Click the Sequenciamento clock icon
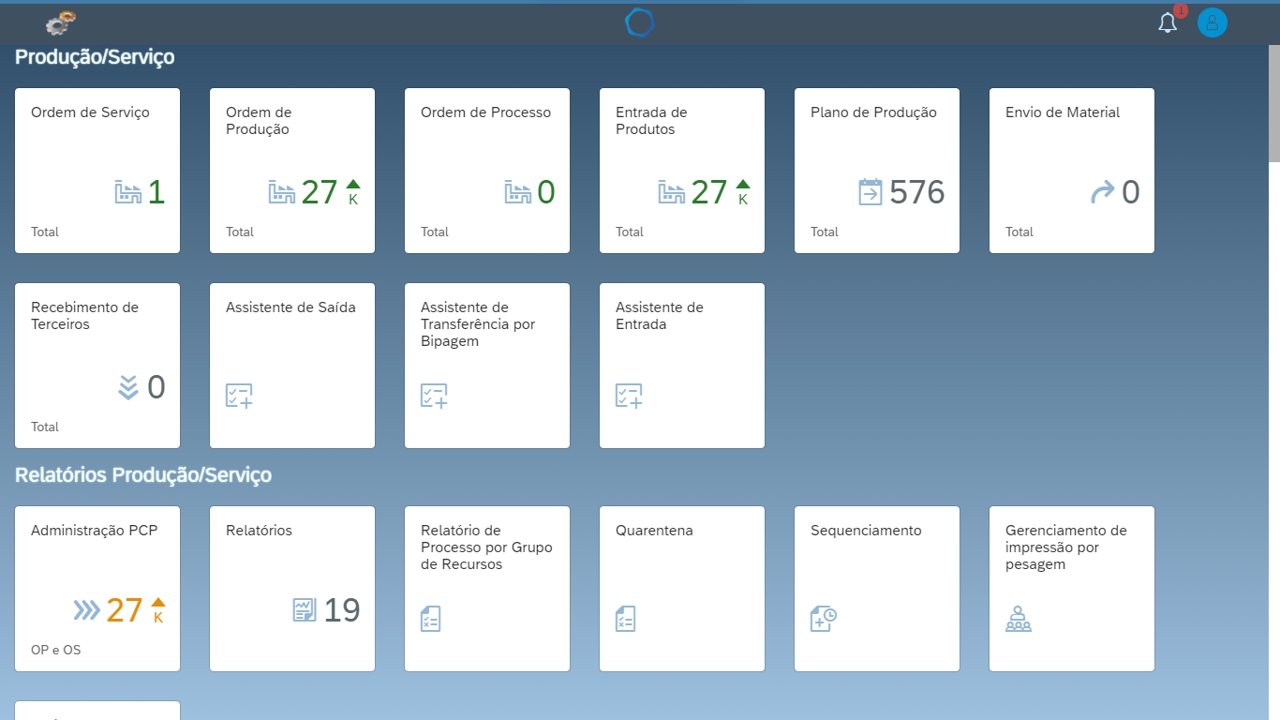Image resolution: width=1280 pixels, height=720 pixels. pos(823,619)
